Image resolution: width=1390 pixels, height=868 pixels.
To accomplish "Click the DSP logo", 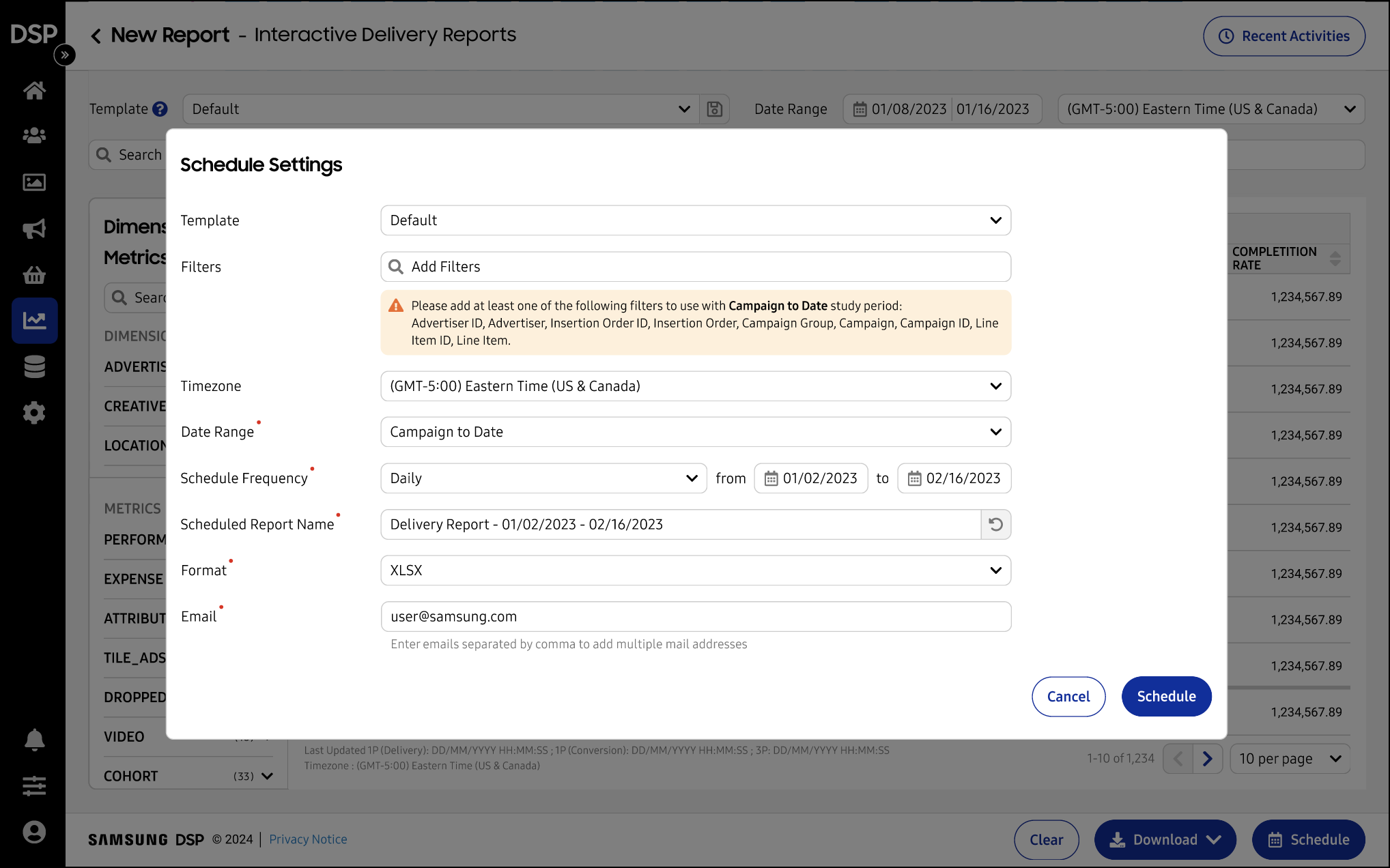I will (x=33, y=34).
